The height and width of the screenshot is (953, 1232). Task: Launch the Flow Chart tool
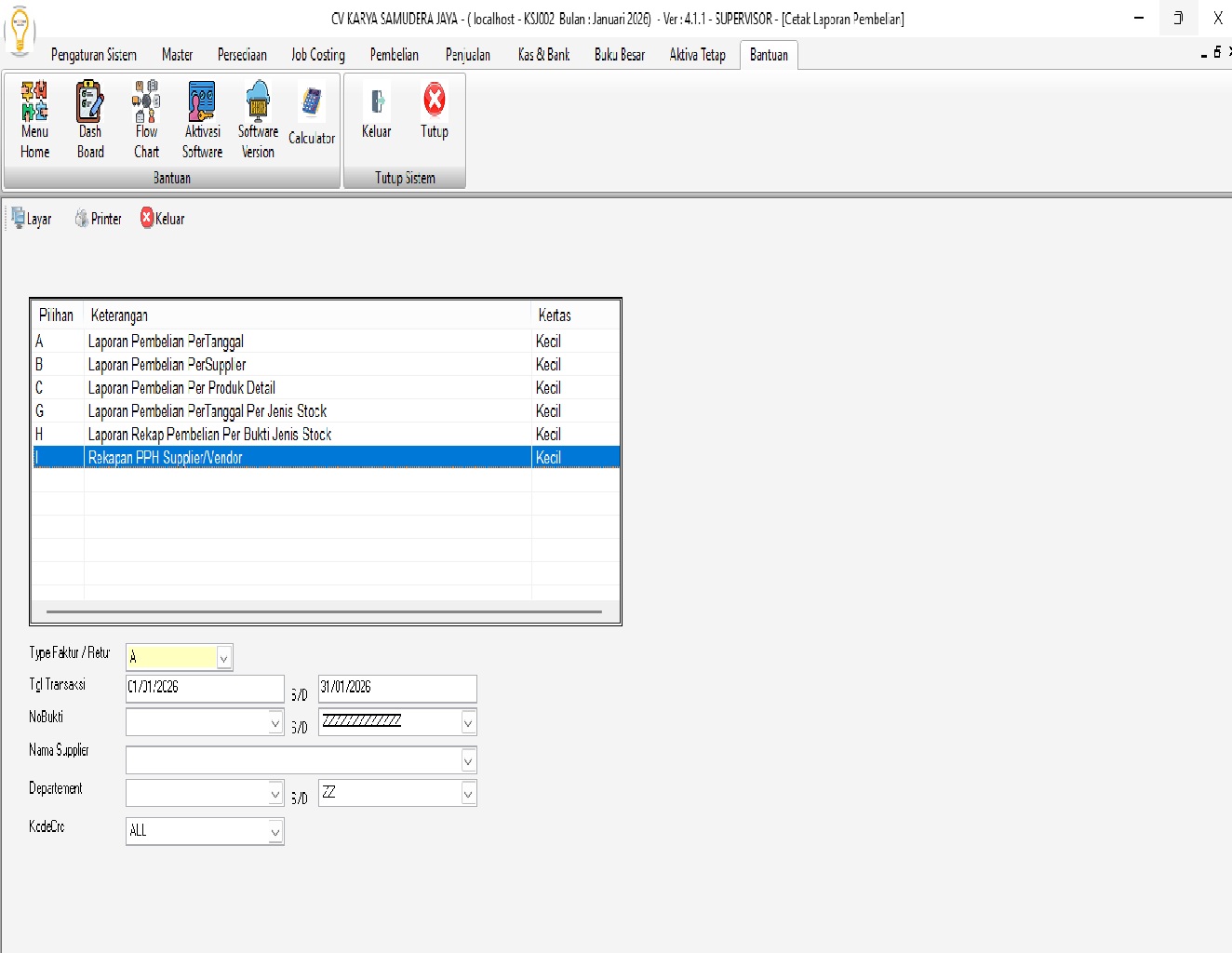coord(146,119)
